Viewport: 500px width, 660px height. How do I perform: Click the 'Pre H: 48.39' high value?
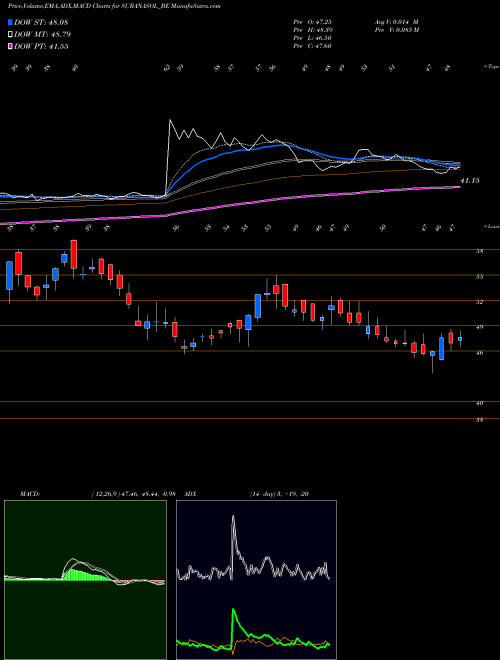[x=312, y=30]
